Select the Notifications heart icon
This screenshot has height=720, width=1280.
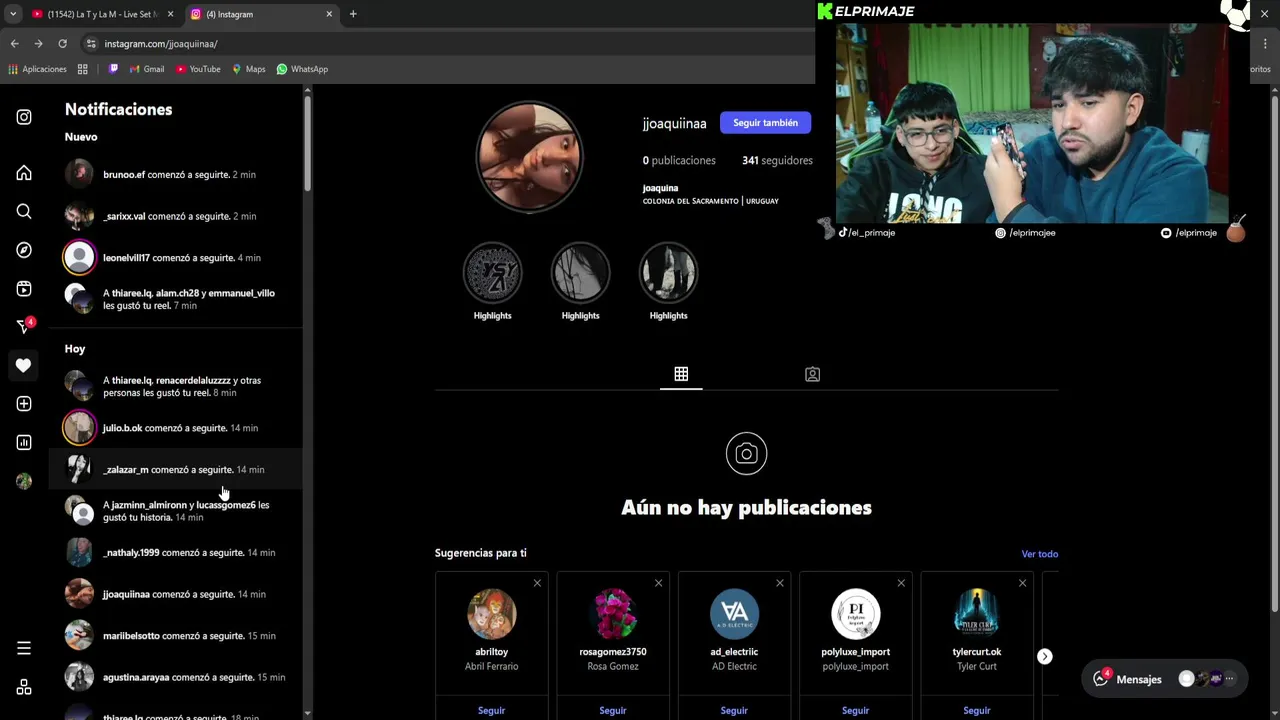click(x=24, y=365)
